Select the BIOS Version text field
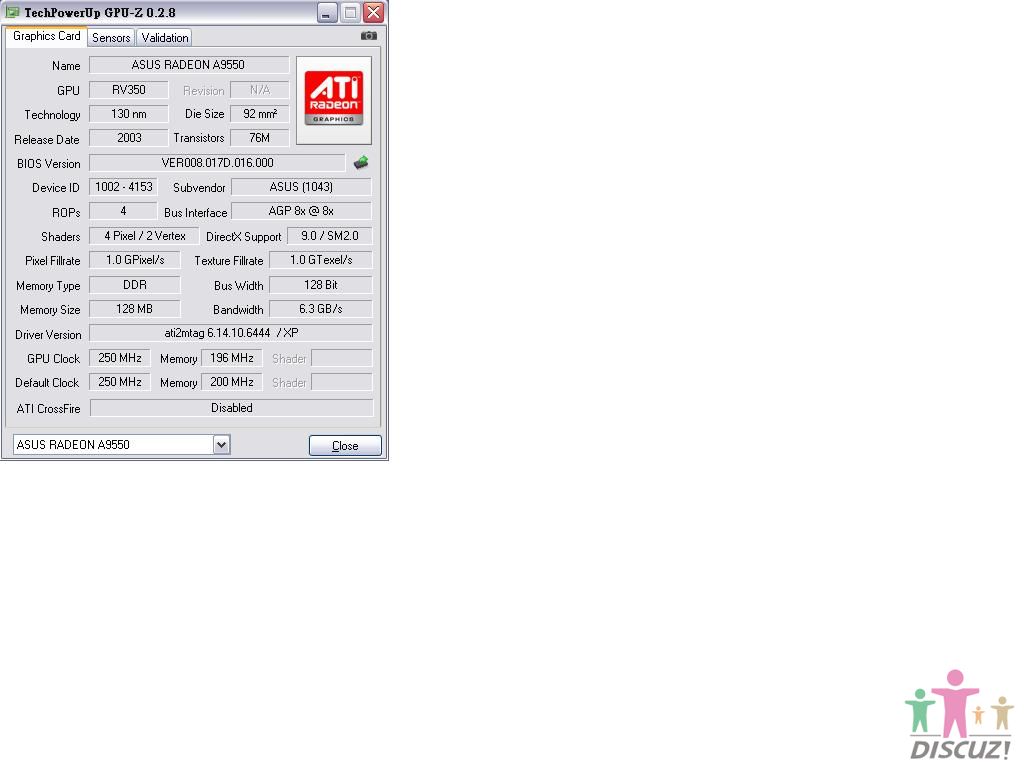 point(217,163)
